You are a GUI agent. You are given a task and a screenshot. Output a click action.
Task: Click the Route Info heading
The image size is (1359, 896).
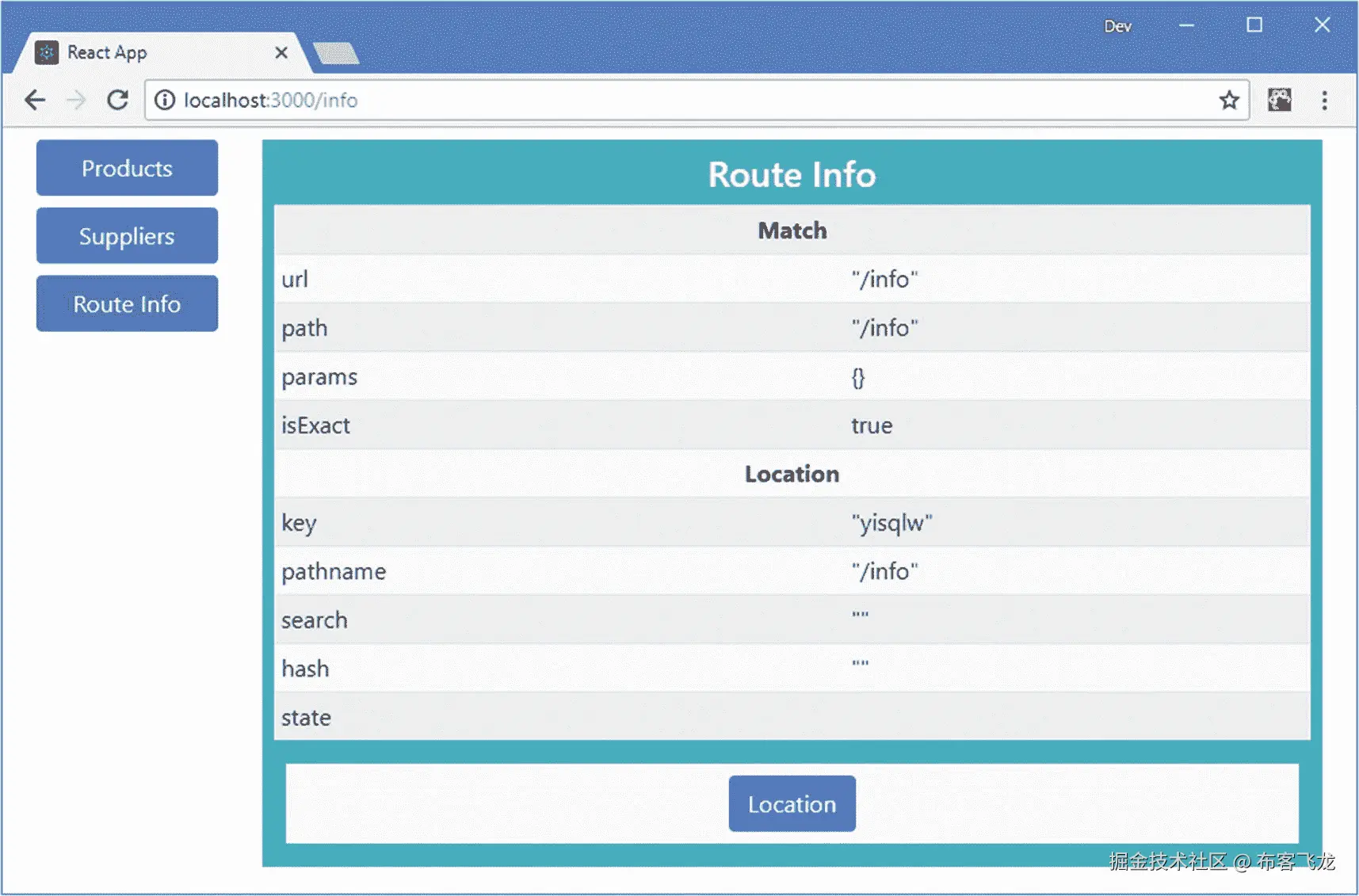[x=792, y=174]
